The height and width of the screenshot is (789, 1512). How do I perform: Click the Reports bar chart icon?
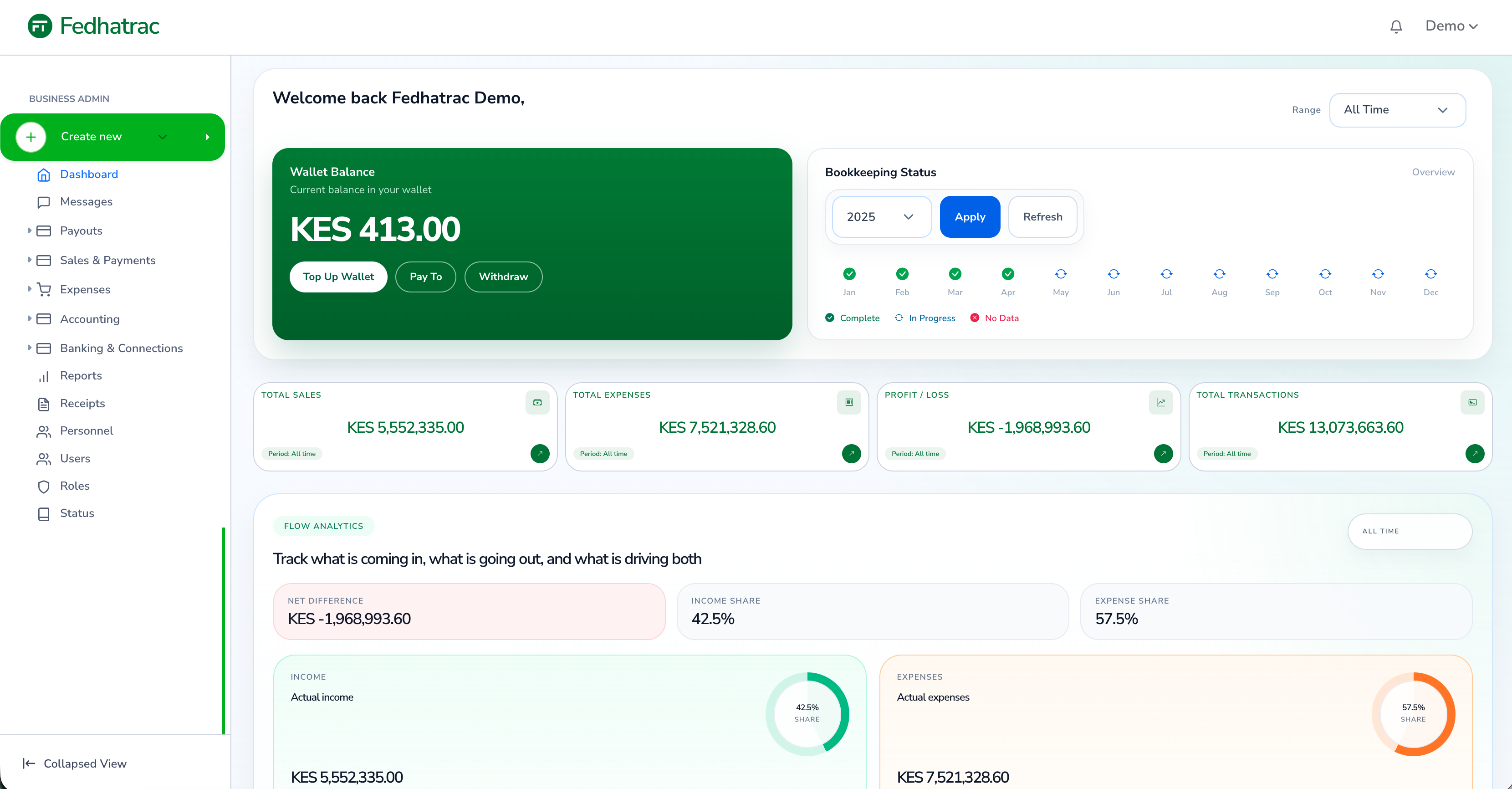click(x=43, y=376)
